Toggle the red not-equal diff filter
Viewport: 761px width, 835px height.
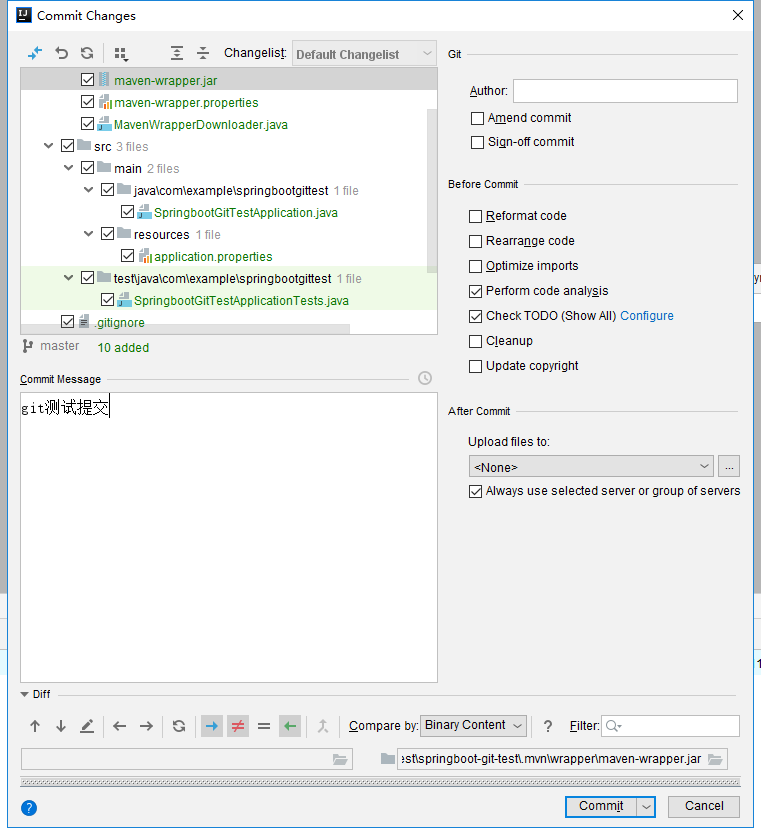pyautogui.click(x=238, y=726)
